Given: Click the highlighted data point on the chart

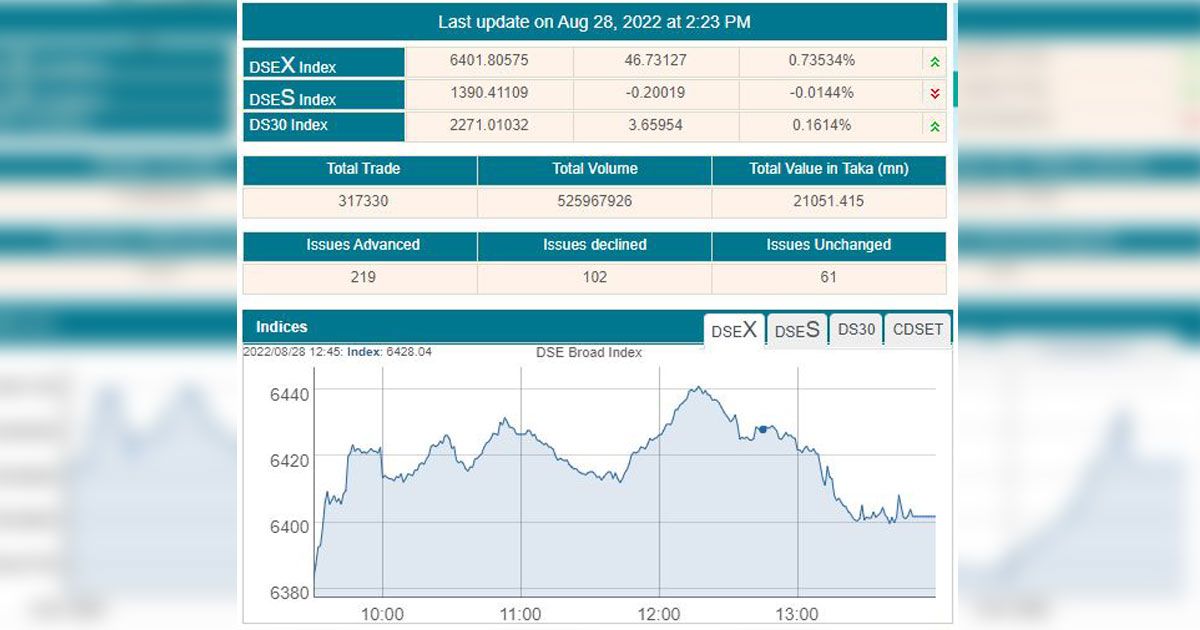Looking at the screenshot, I should click(x=763, y=429).
